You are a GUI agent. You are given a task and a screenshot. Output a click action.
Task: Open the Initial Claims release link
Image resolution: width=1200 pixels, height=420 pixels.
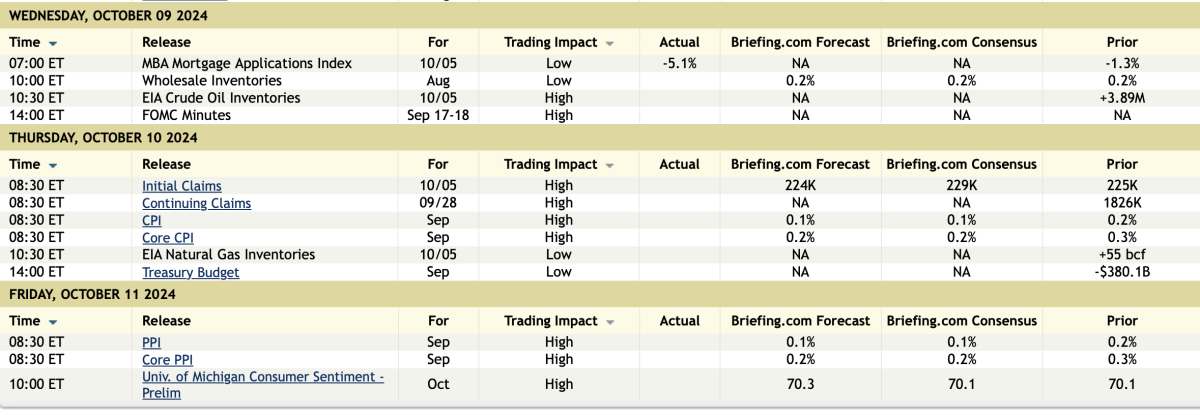(181, 186)
